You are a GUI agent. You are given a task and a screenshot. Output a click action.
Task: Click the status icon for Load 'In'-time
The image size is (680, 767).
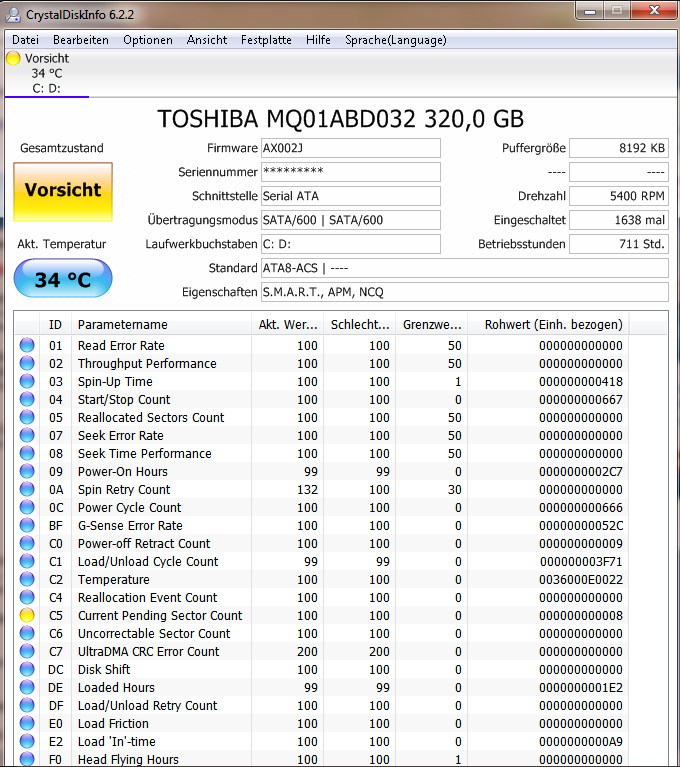pos(27,742)
